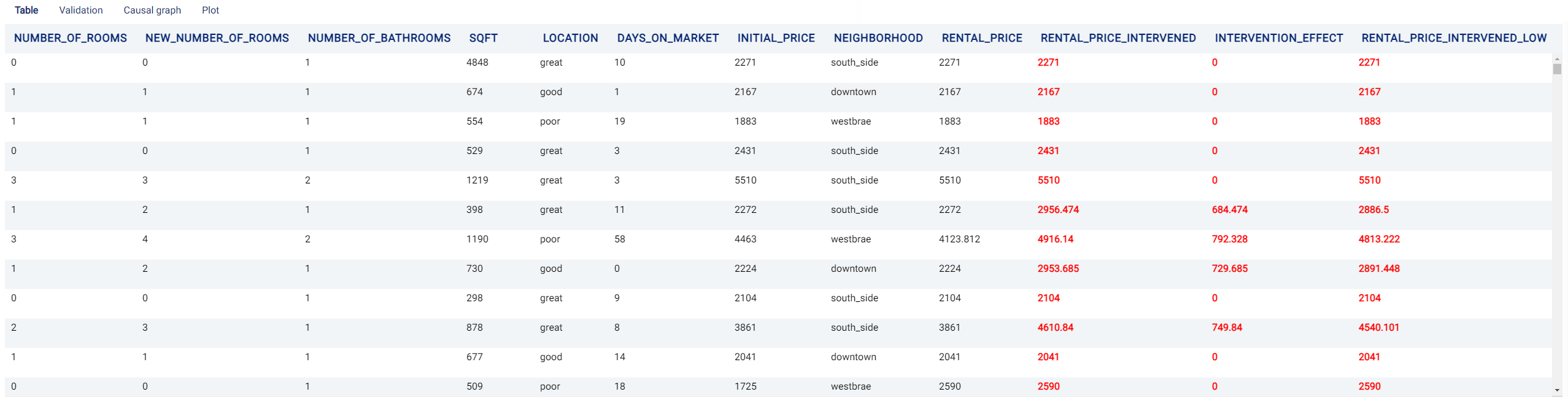Switch to the Plot tab
Viewport: 1568px width, 397px height.
pyautogui.click(x=210, y=10)
